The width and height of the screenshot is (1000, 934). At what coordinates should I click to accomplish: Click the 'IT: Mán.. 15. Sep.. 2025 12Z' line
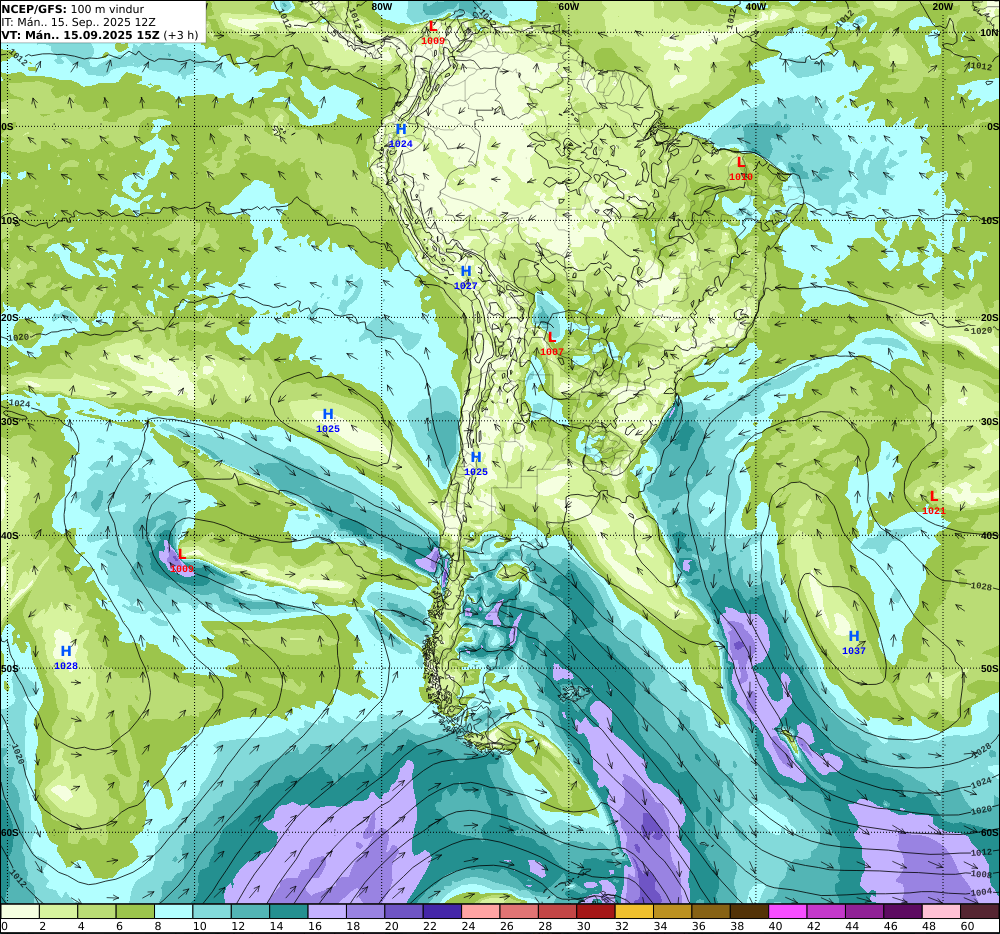point(78,22)
